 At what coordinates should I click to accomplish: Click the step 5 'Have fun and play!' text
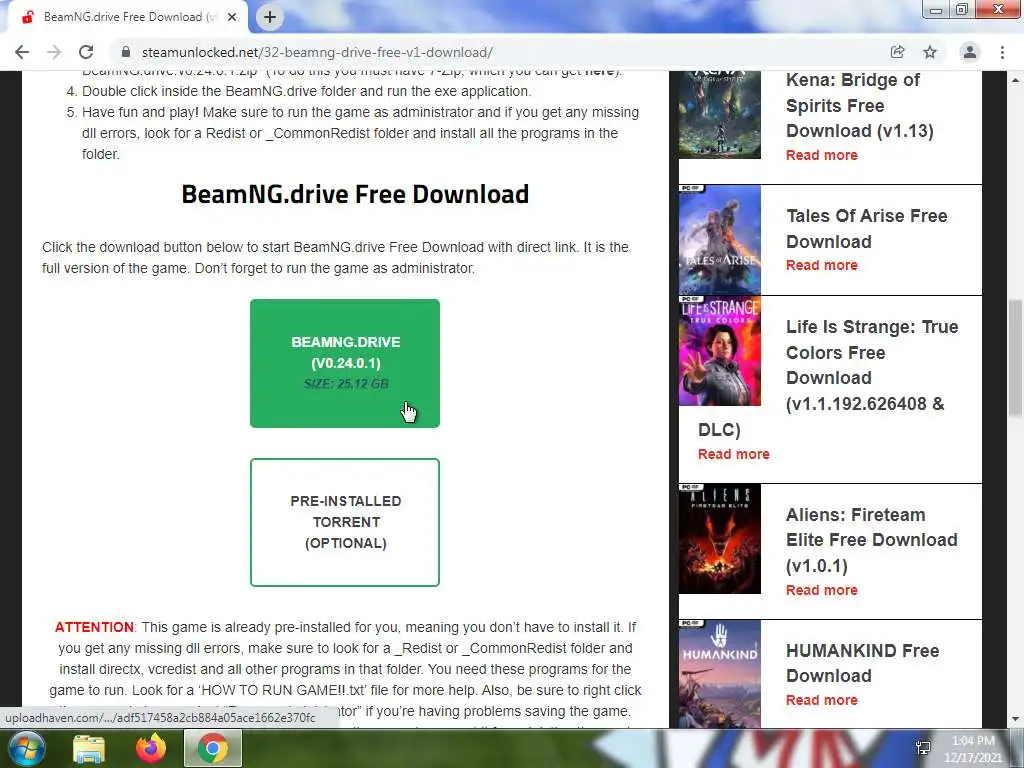(x=360, y=133)
